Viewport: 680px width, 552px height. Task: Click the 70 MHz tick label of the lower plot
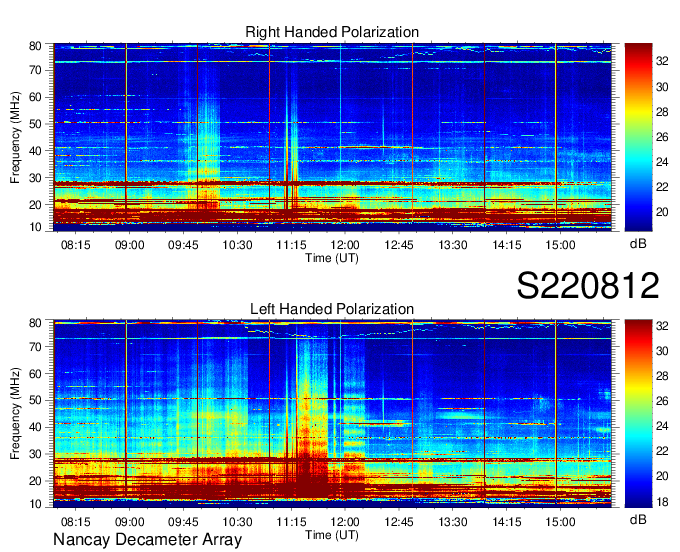point(35,347)
